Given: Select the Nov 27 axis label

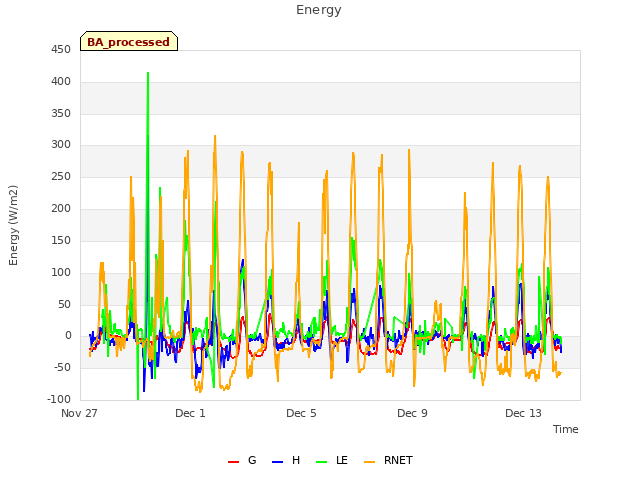Looking at the screenshot, I should pyautogui.click(x=79, y=413).
